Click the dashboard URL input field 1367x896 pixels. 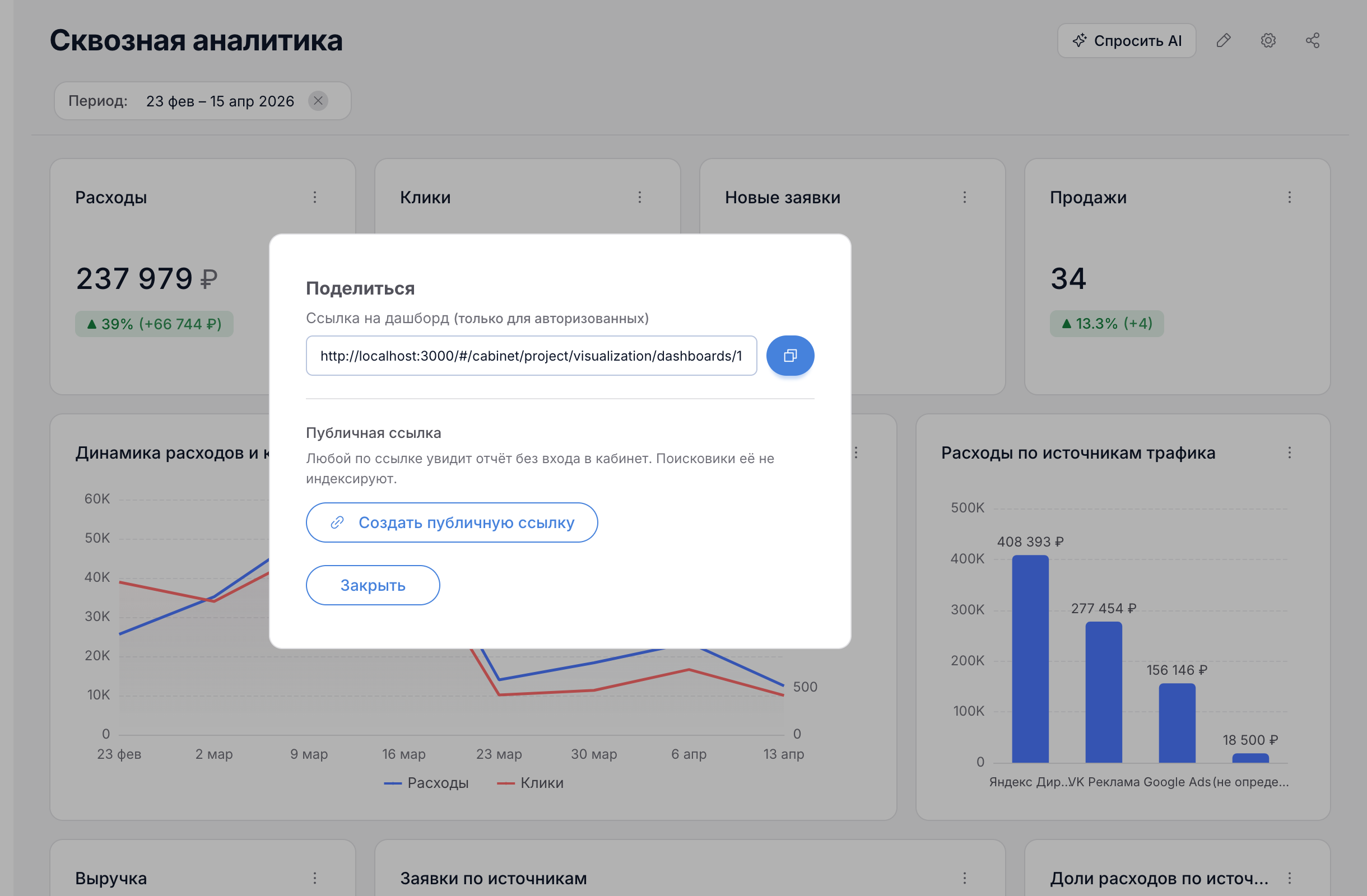coord(531,356)
